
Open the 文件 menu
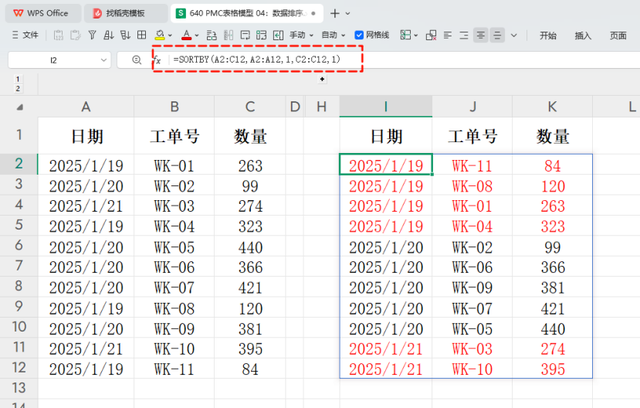(25, 35)
